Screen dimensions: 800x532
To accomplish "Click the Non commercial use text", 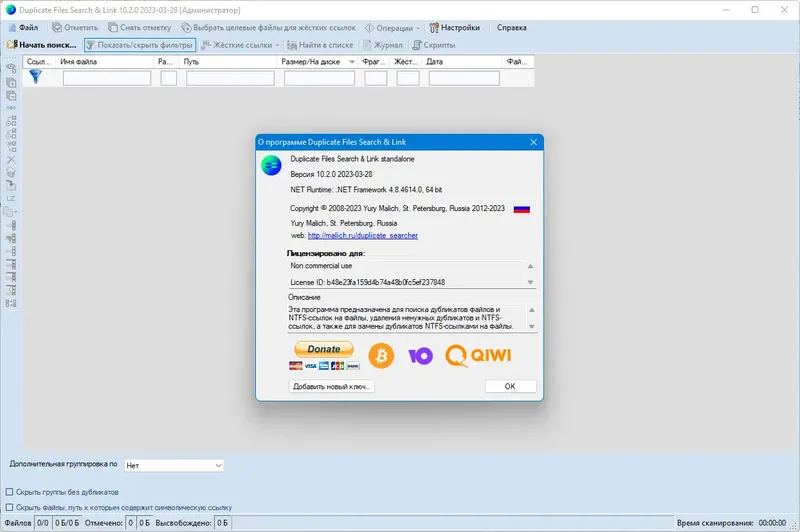I will [321, 266].
